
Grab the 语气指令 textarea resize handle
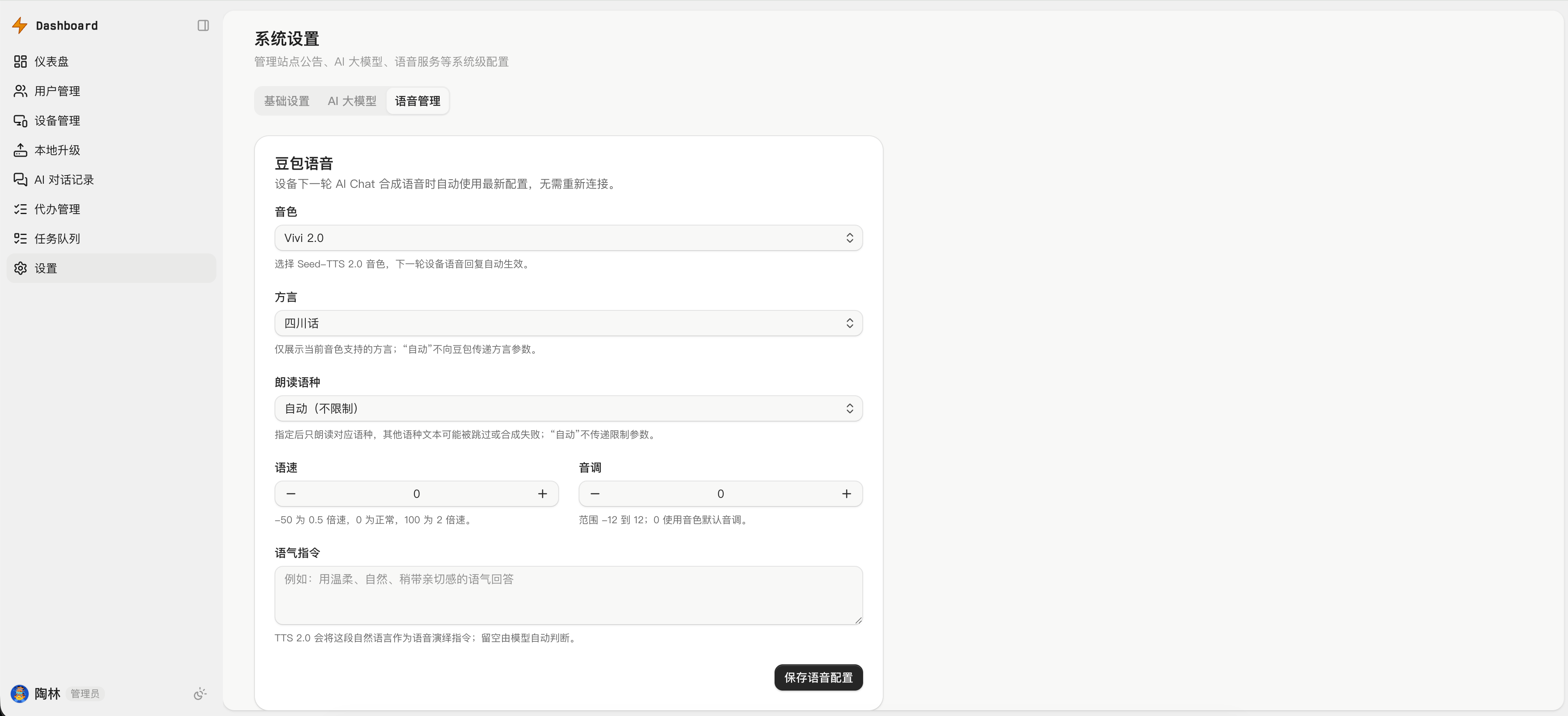tap(858, 620)
